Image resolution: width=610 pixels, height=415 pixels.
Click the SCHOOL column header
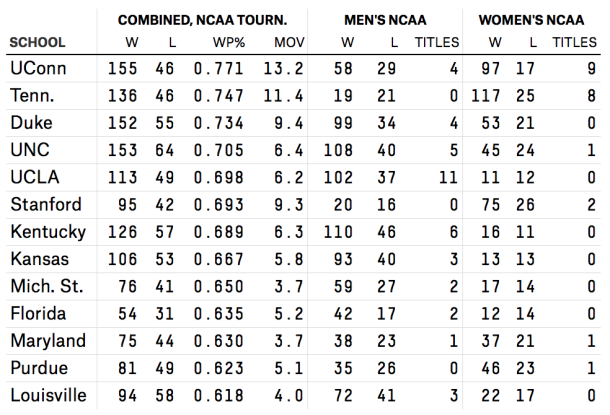[37, 43]
